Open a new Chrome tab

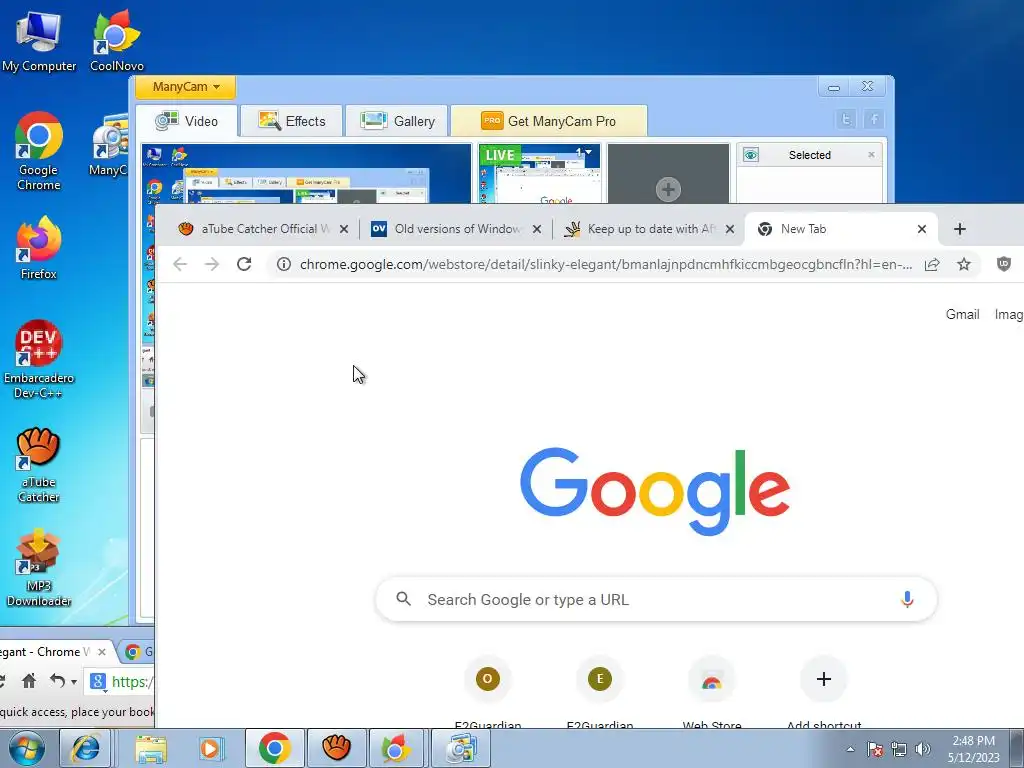[960, 229]
